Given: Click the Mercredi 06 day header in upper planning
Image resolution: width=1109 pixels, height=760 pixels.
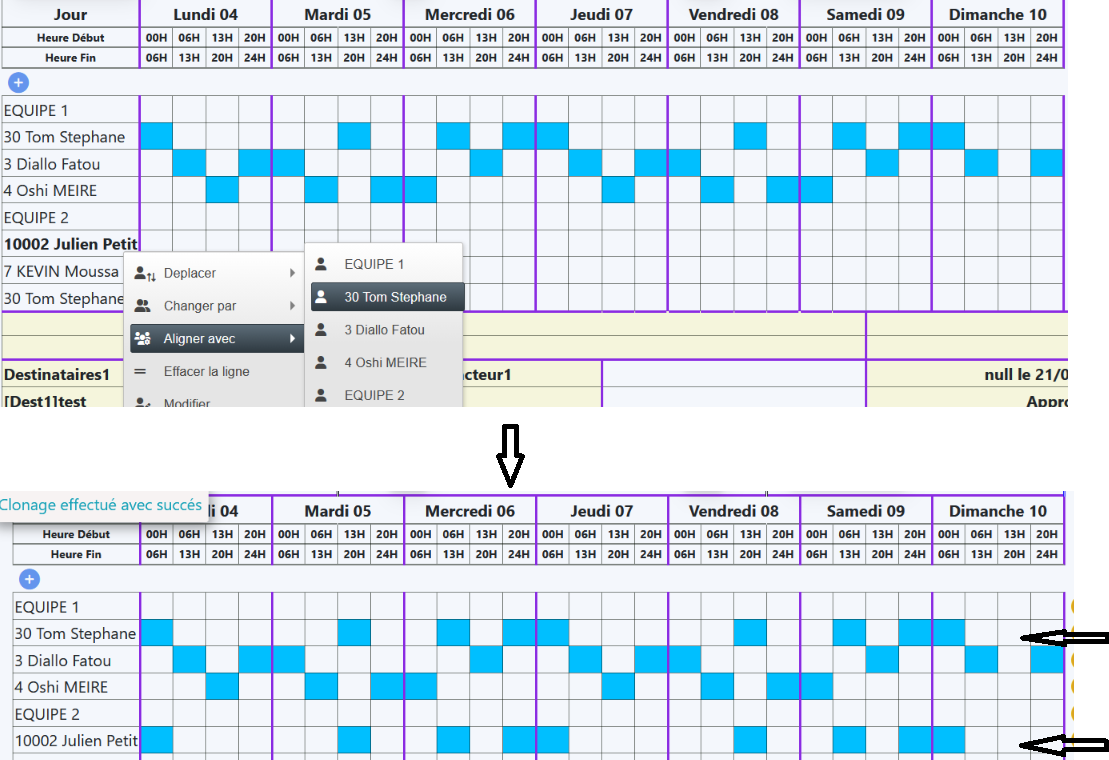Looking at the screenshot, I should (x=470, y=15).
